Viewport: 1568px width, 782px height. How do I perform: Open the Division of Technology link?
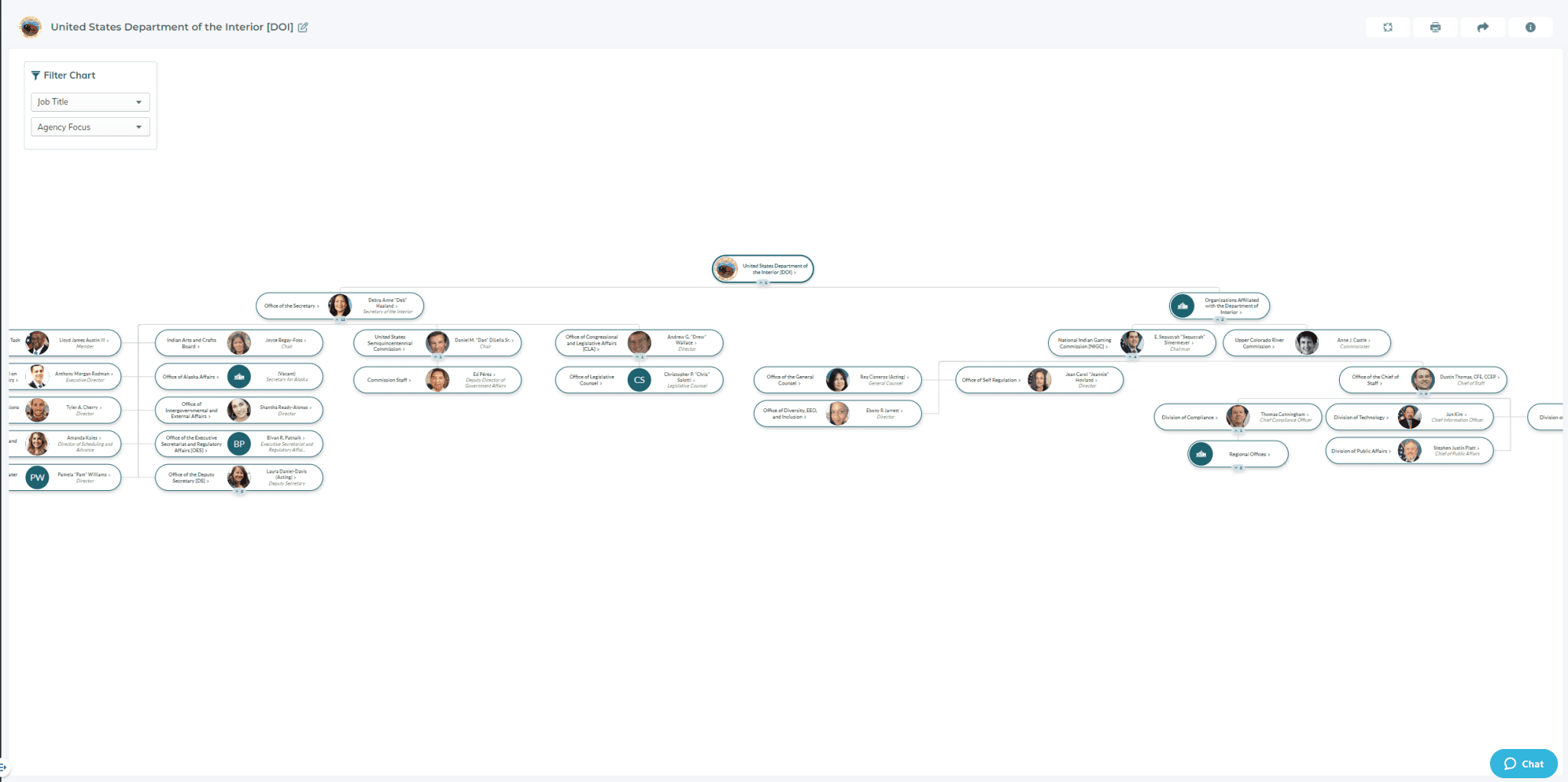(x=1361, y=417)
